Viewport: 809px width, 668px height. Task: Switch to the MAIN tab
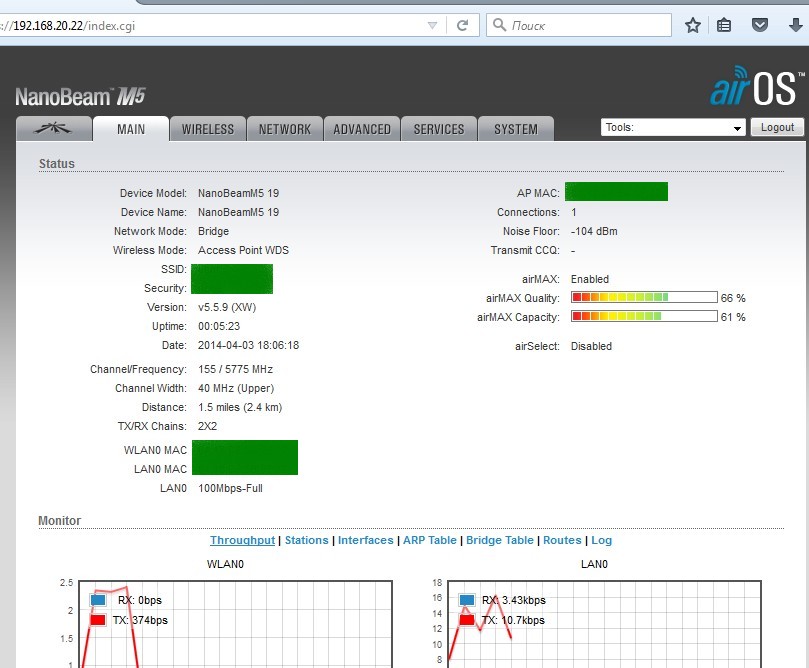tap(131, 129)
